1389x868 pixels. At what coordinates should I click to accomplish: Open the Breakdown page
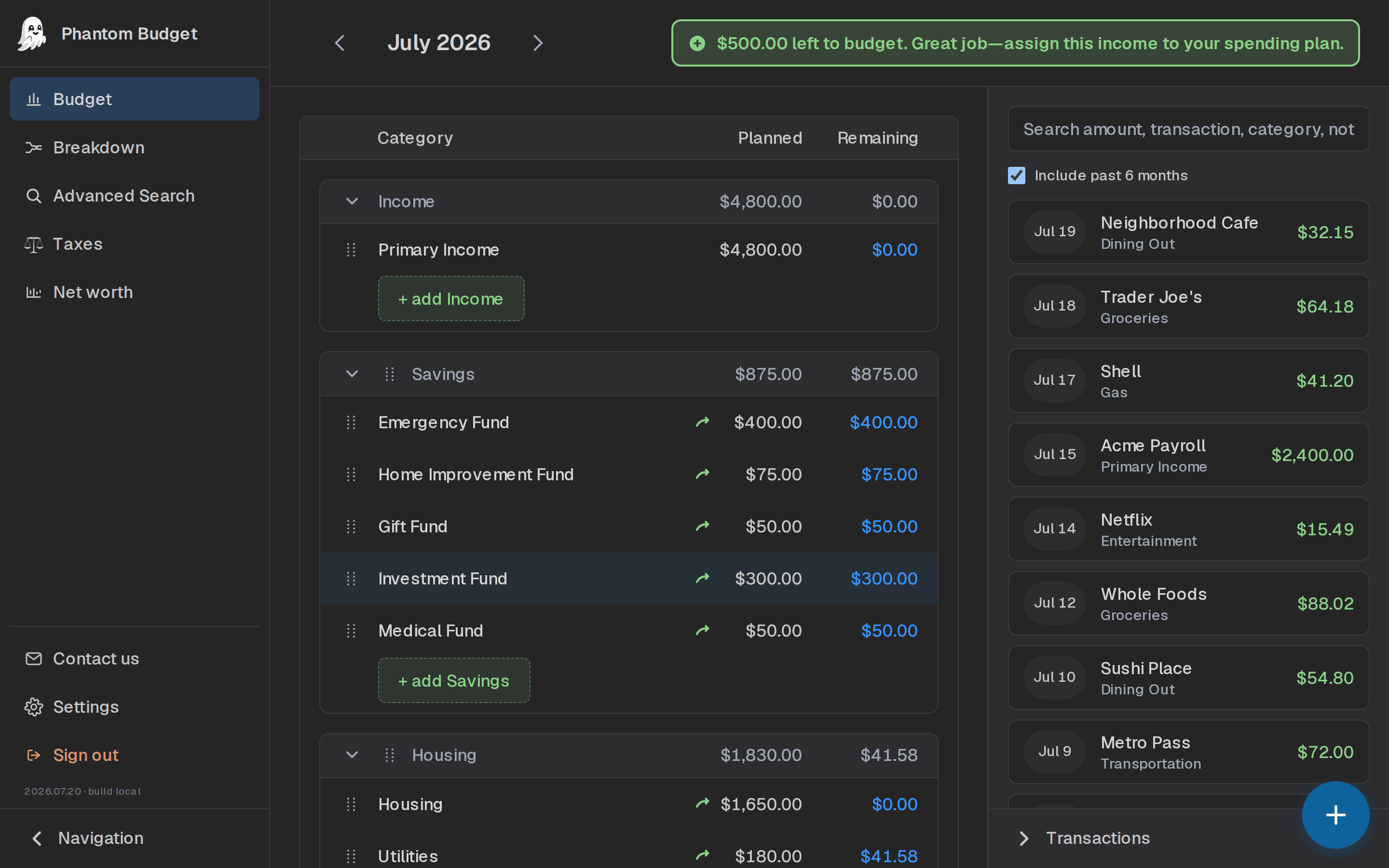click(134, 147)
